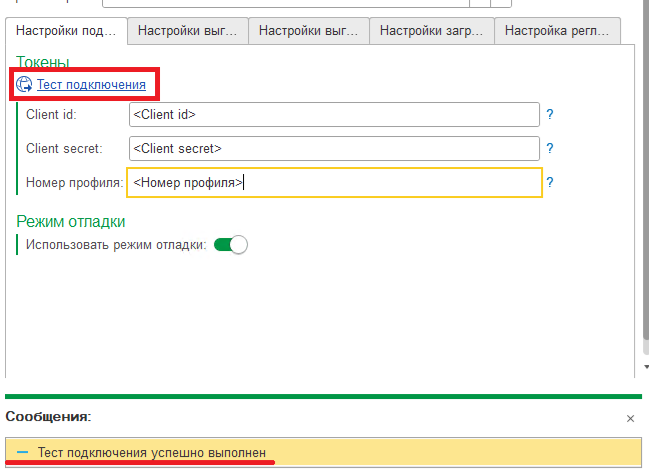Open help hint next to Client secret

[549, 149]
